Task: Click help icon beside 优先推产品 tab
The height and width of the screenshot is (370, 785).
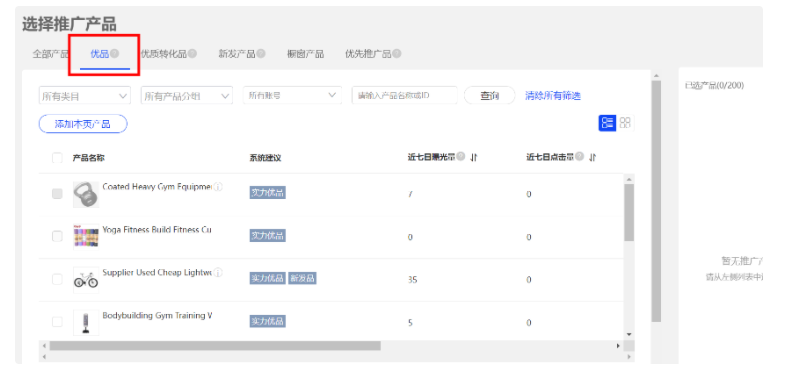Action: (397, 54)
